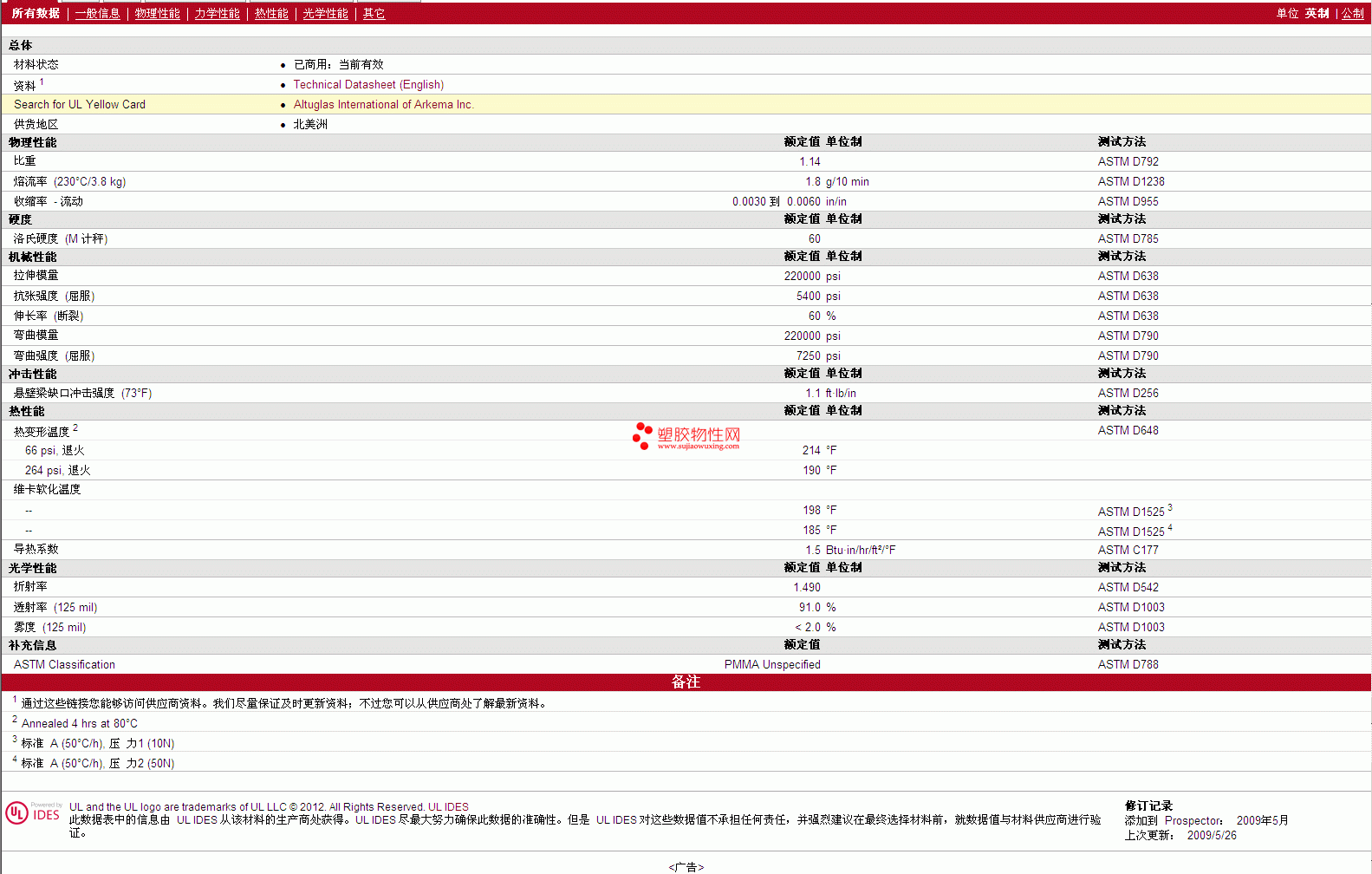Viewport: 1372px width, 874px height.
Task: Go to the 力学性能 tab
Action: coord(217,14)
